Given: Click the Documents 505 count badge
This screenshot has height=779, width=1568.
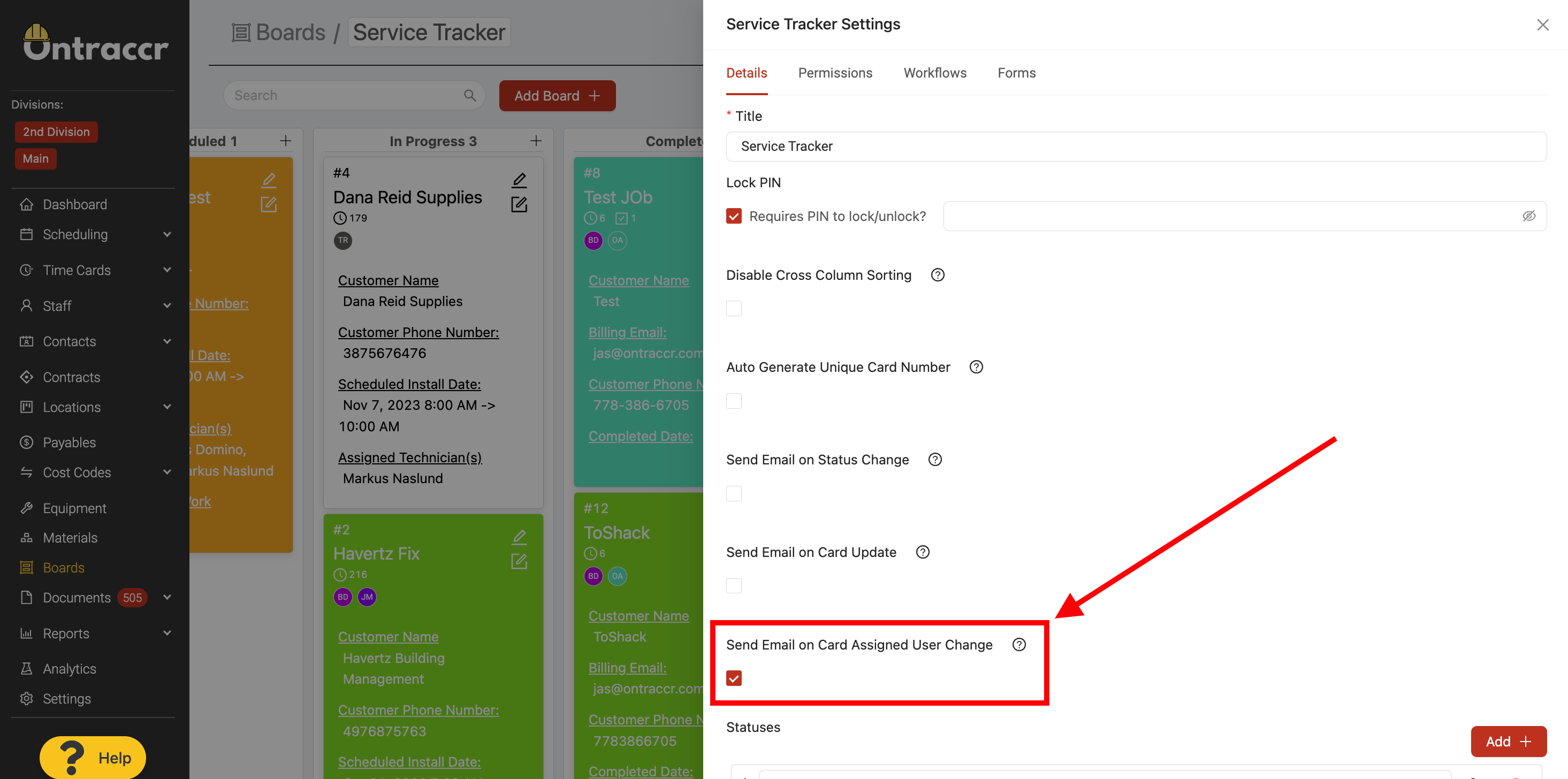Looking at the screenshot, I should (x=132, y=598).
